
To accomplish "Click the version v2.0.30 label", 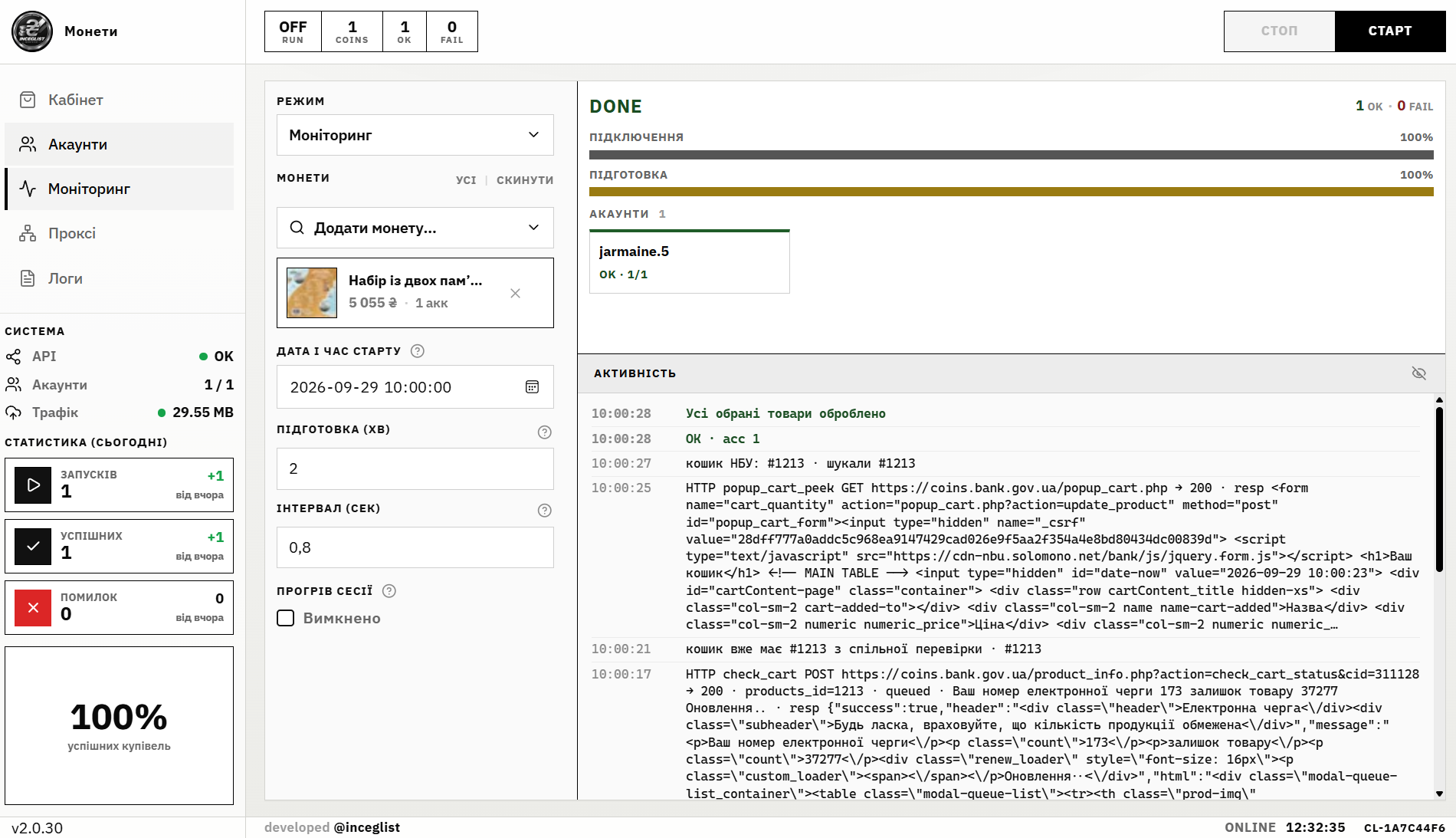I will [37, 828].
